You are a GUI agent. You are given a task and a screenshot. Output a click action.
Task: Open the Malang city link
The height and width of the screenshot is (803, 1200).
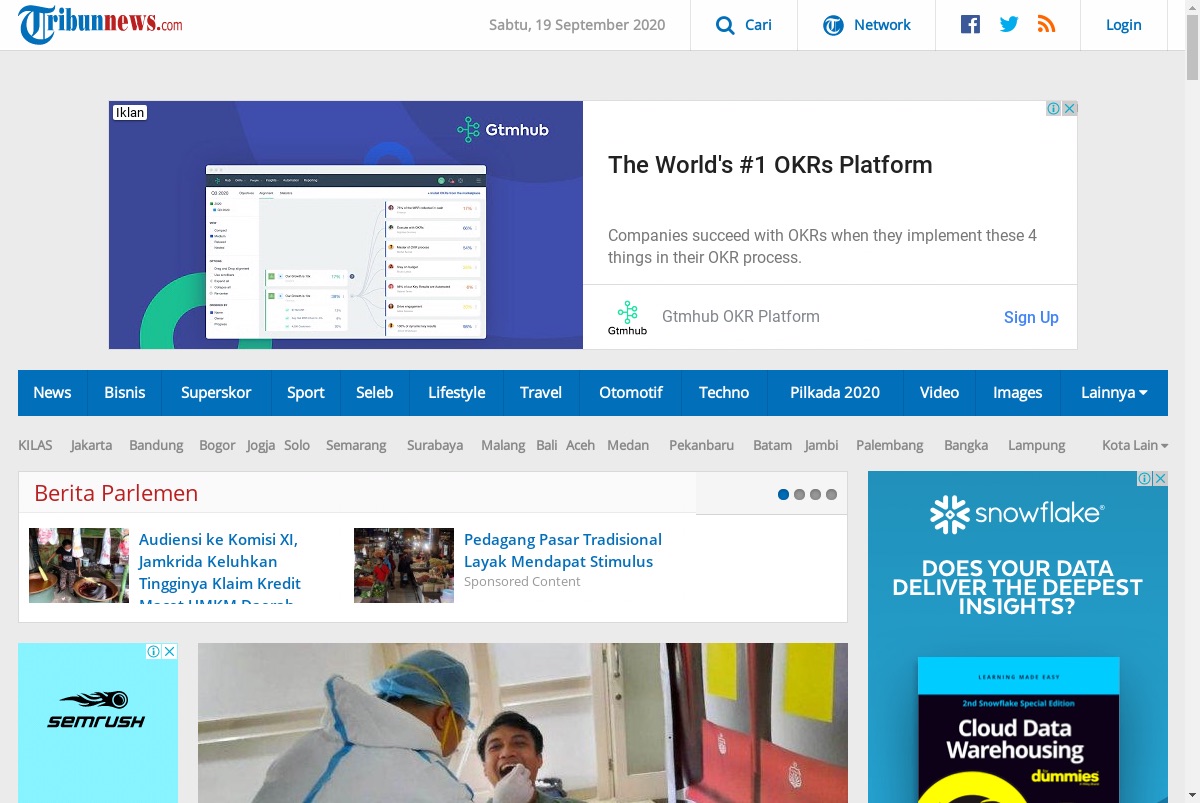[x=503, y=445]
